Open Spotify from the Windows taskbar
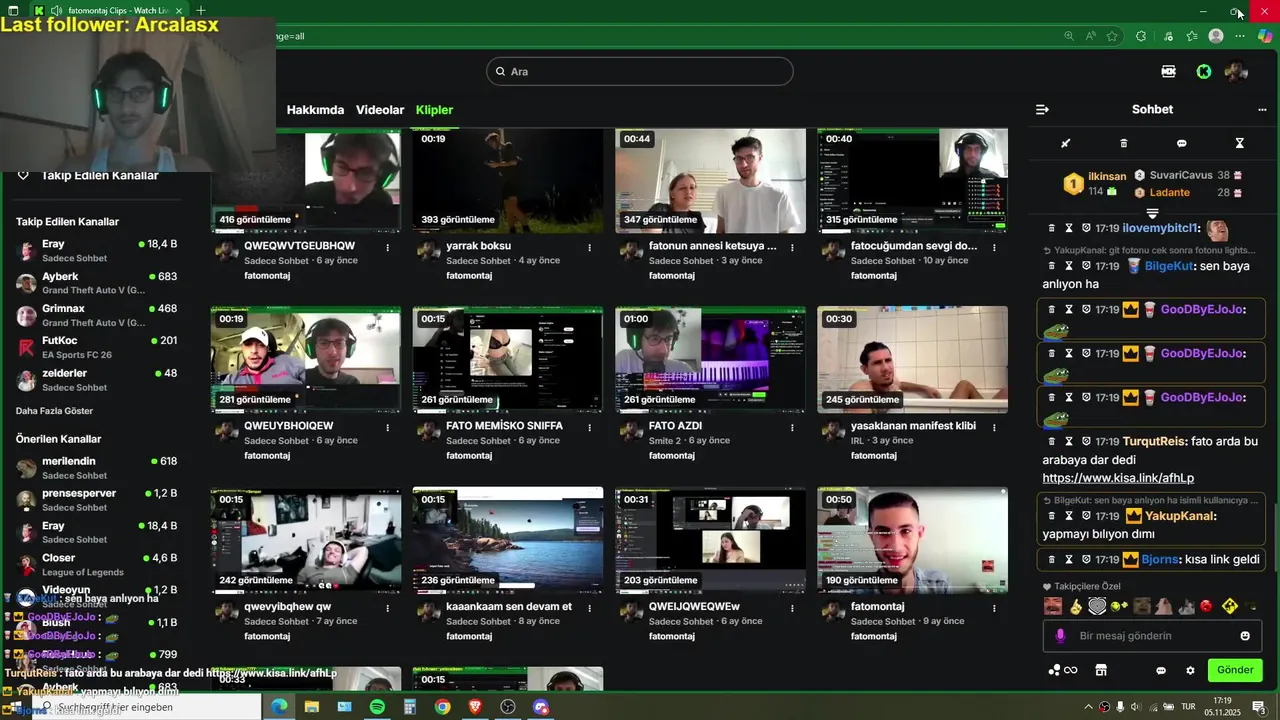 (377, 707)
